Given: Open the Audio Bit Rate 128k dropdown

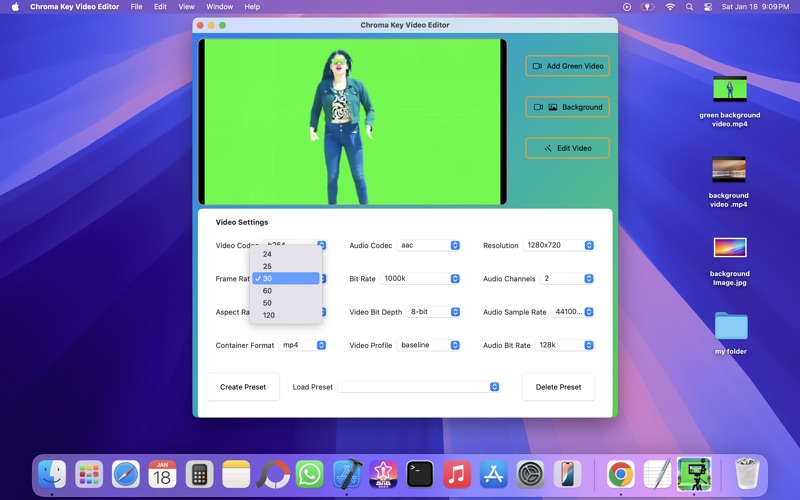Looking at the screenshot, I should point(565,345).
